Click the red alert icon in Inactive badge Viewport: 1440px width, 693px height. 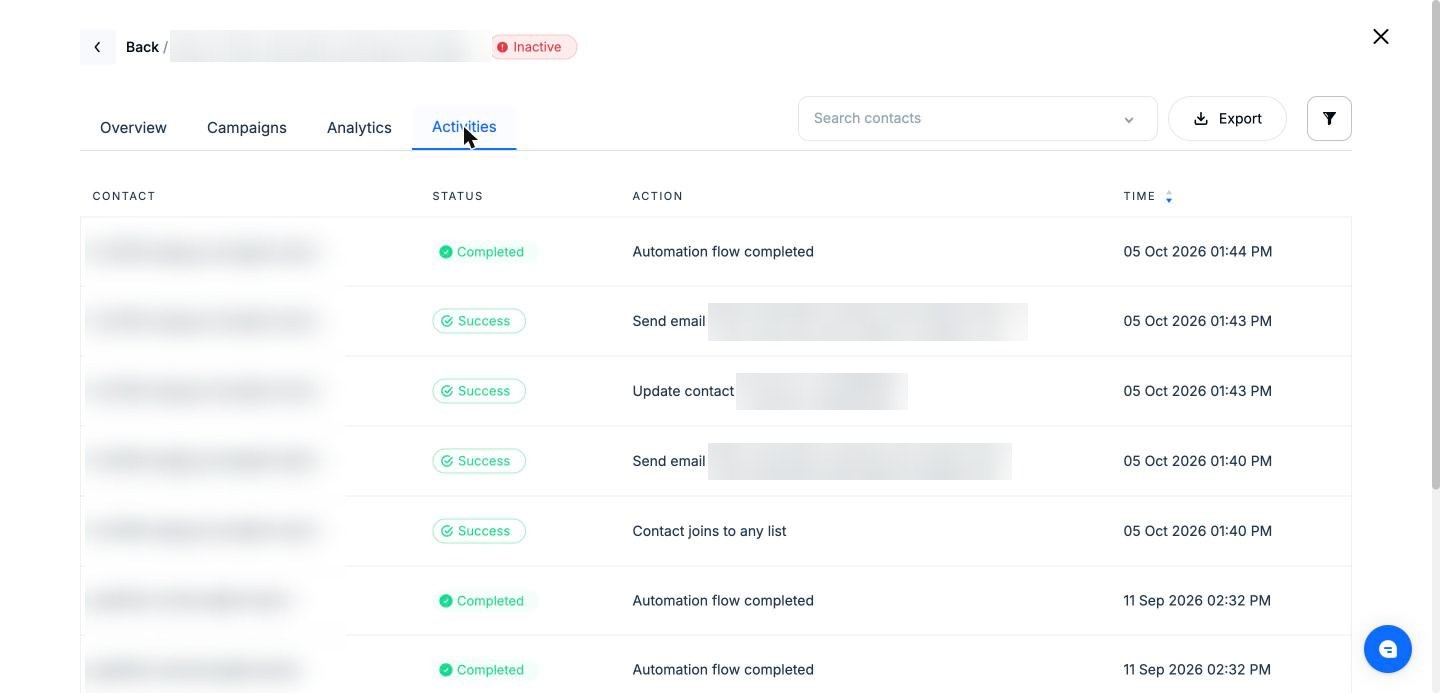[502, 47]
